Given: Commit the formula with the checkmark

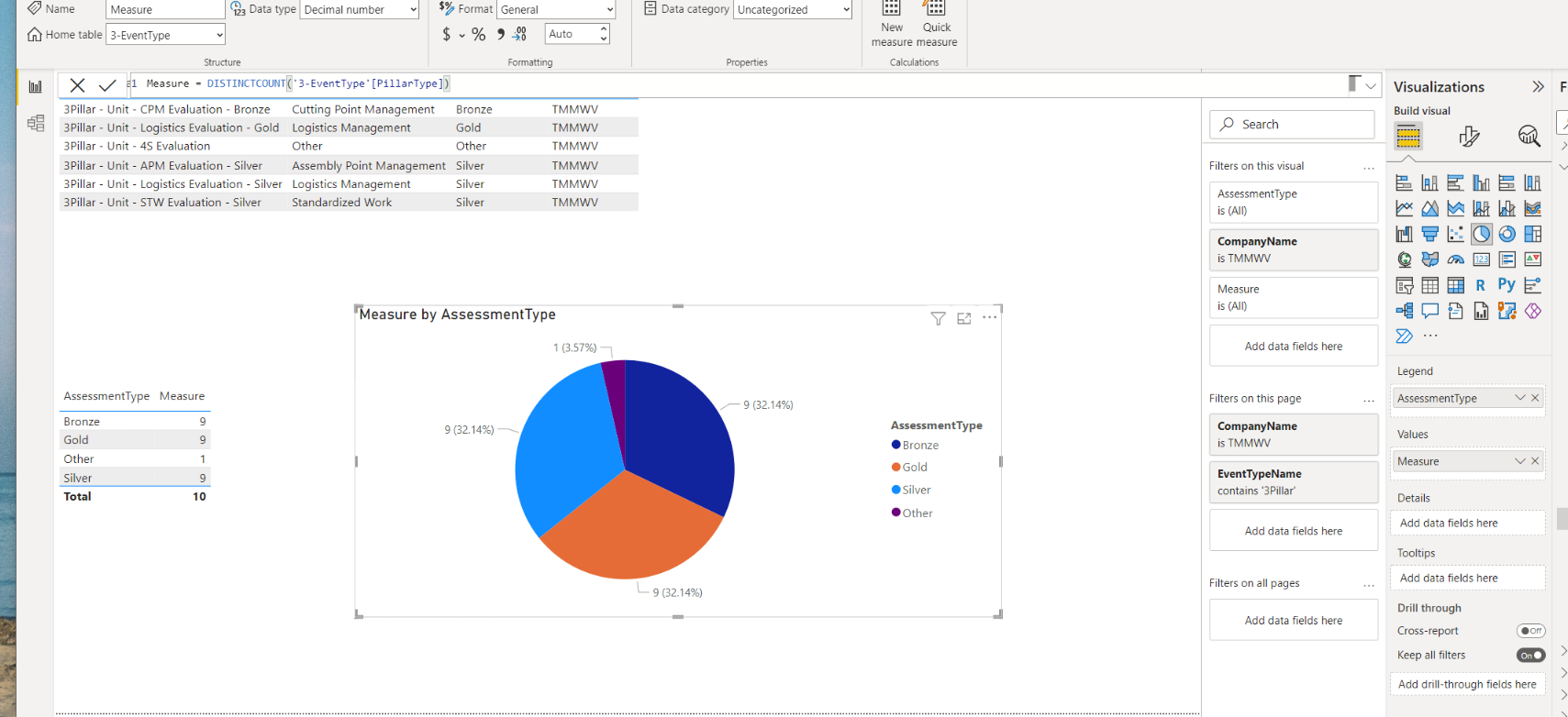Looking at the screenshot, I should 107,84.
